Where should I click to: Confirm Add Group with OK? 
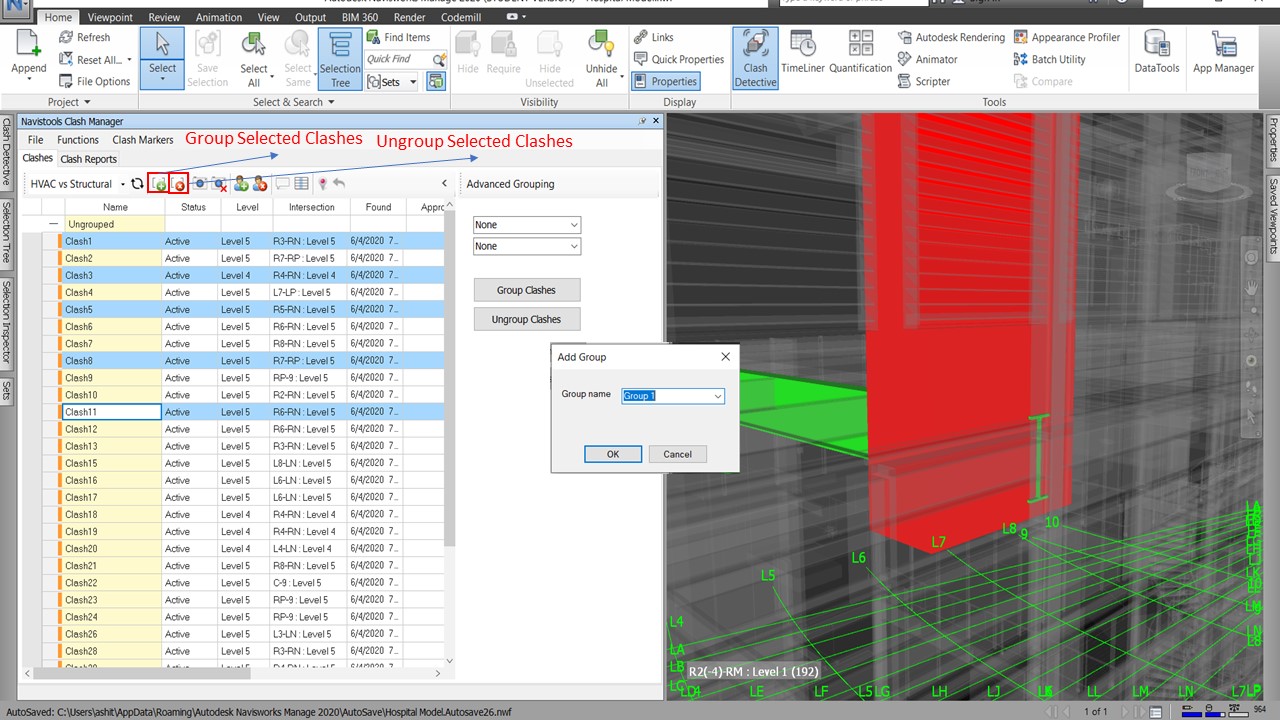[613, 454]
